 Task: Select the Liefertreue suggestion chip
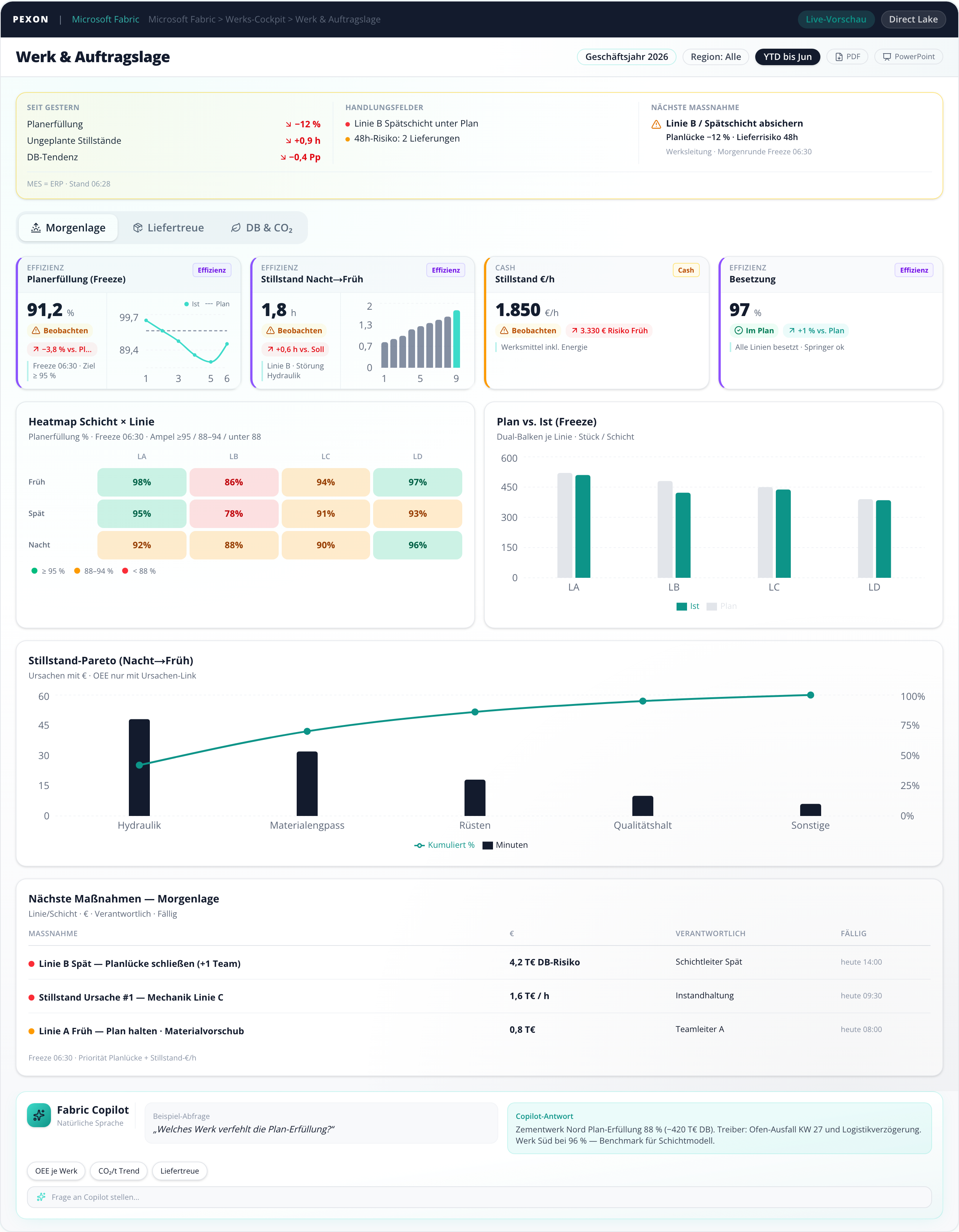tap(179, 1171)
